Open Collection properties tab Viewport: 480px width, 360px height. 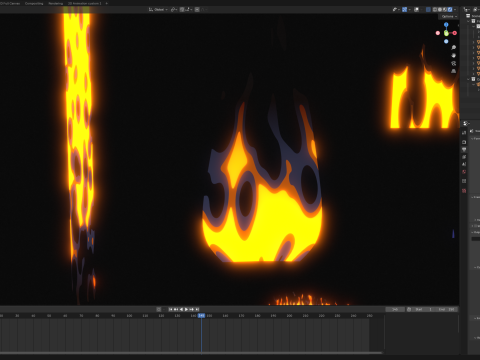pos(464,181)
